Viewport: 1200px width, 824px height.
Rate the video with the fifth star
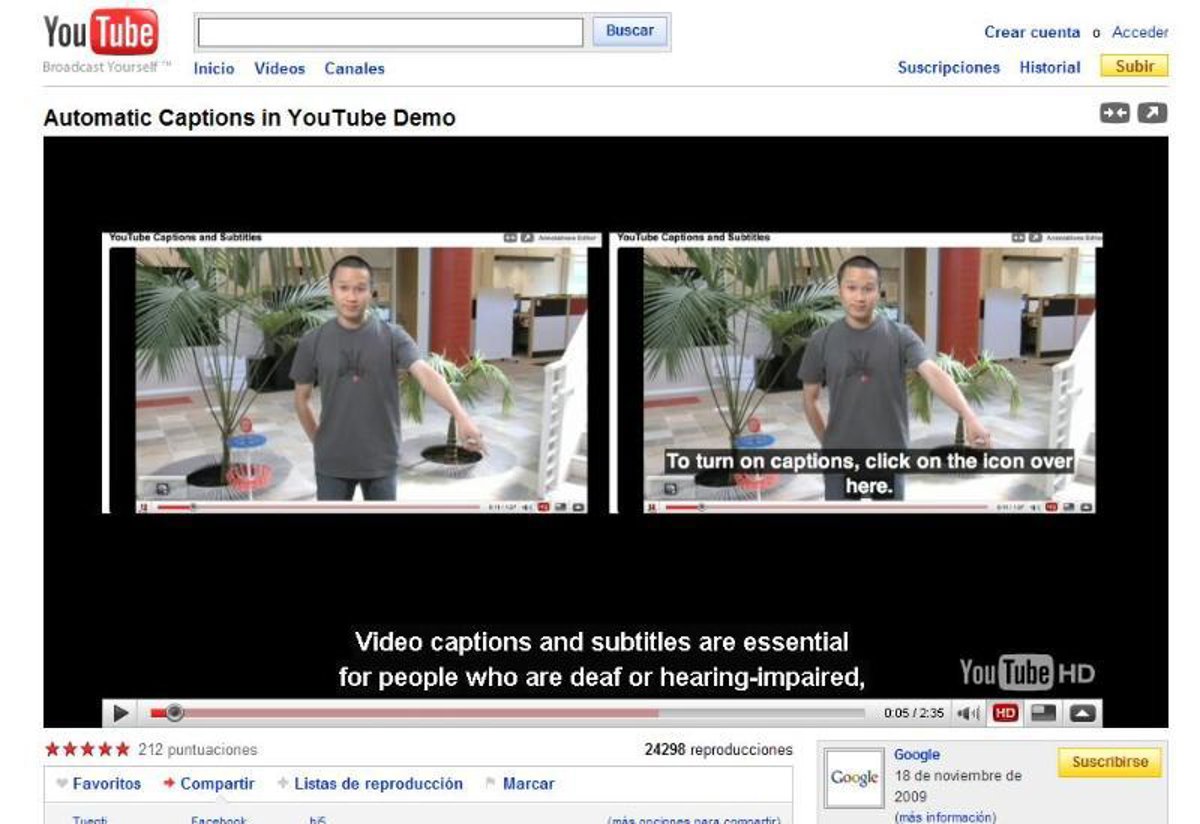click(x=123, y=749)
